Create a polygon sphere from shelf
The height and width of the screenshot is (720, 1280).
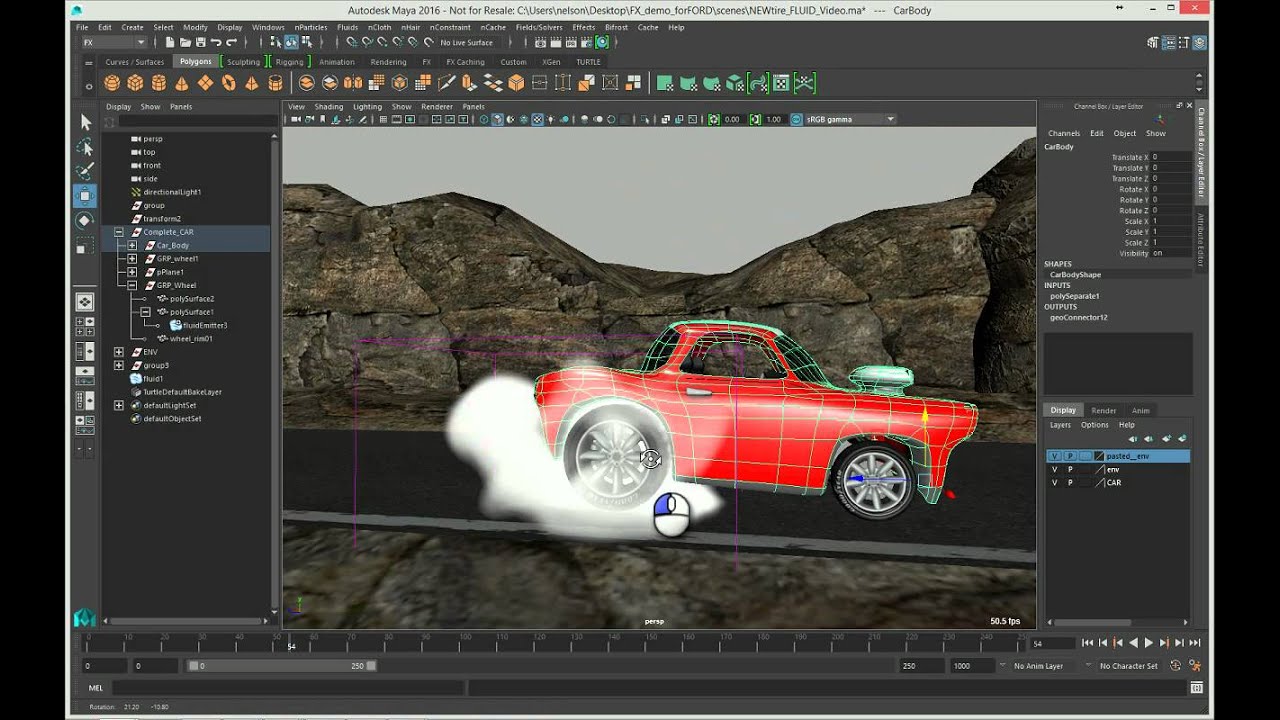pos(113,83)
